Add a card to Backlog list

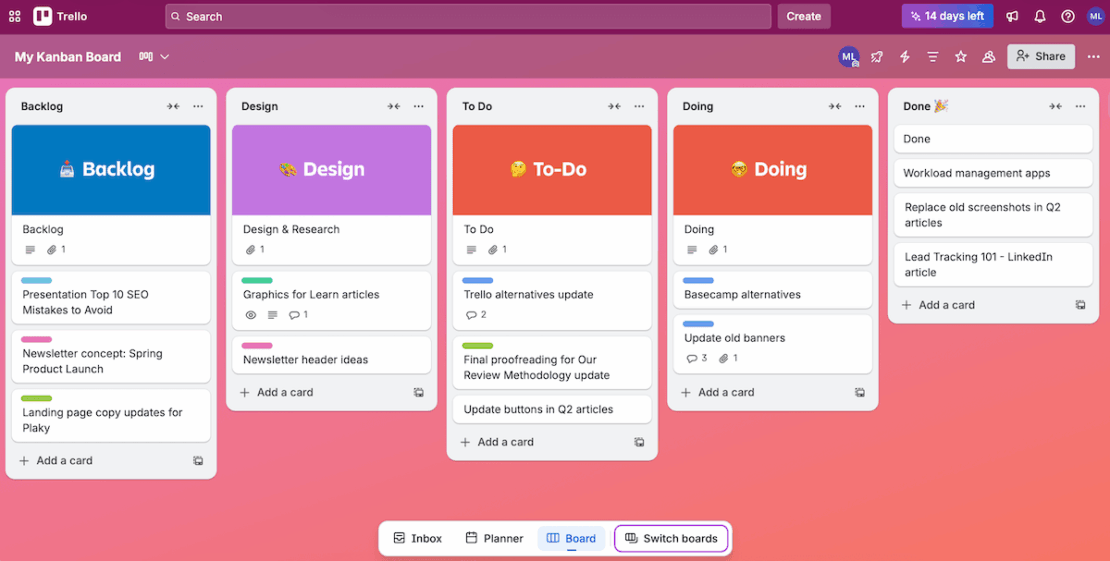point(56,460)
